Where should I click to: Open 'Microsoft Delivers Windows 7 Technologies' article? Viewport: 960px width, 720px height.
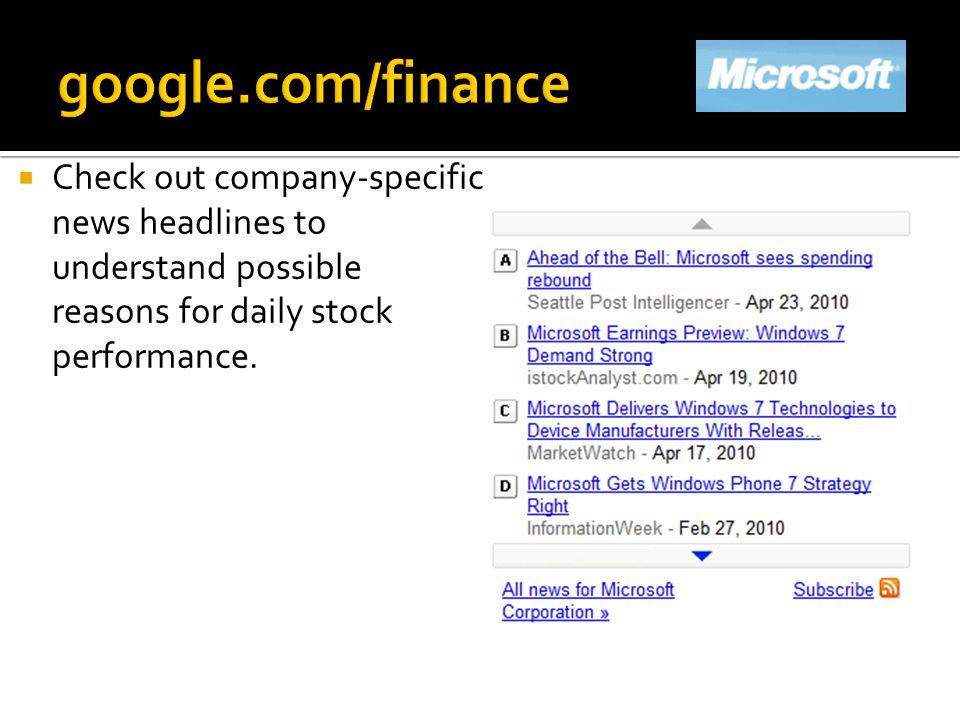(711, 419)
